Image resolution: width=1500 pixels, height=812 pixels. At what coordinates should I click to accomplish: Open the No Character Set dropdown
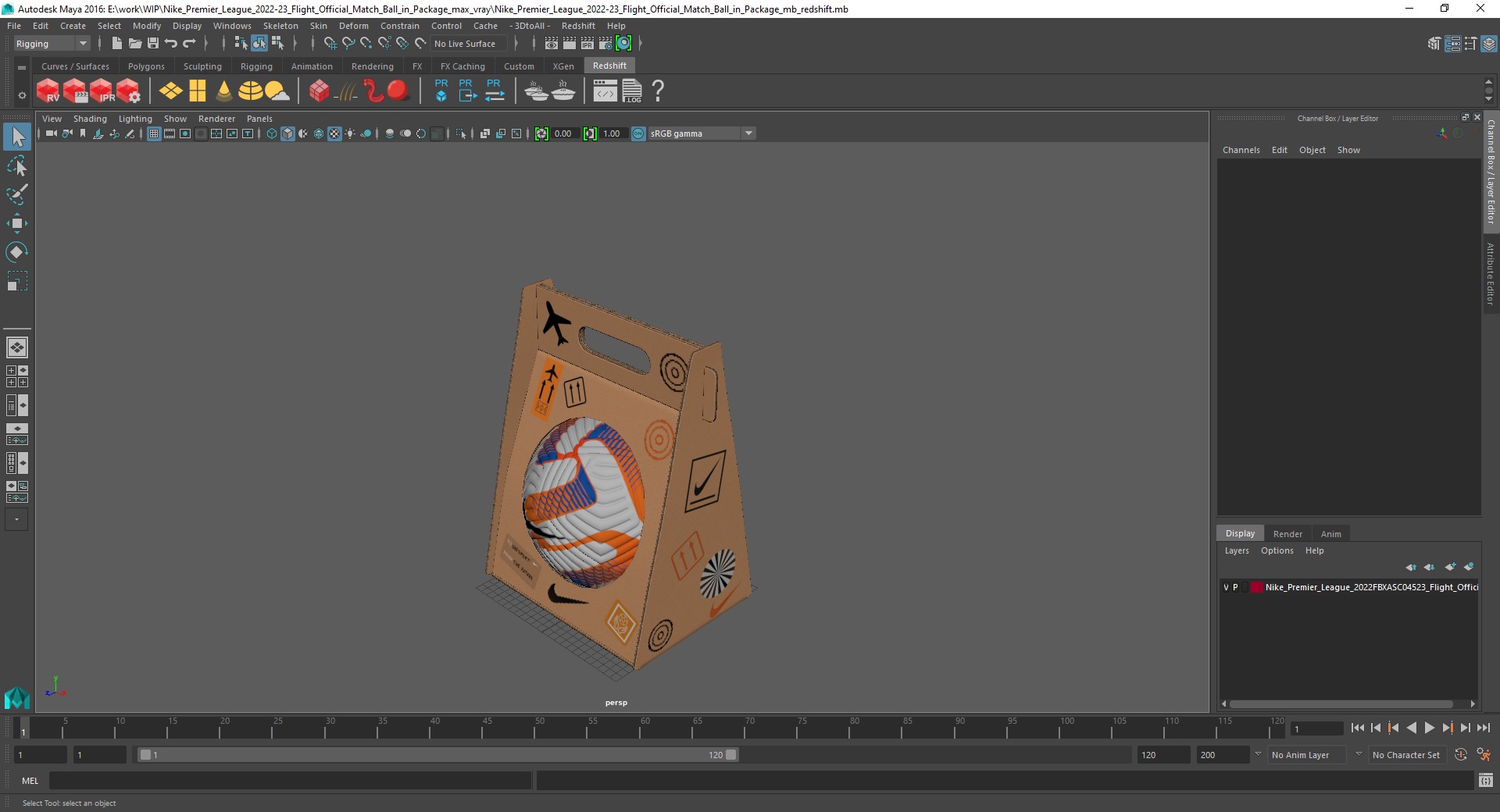pyautogui.click(x=1408, y=755)
